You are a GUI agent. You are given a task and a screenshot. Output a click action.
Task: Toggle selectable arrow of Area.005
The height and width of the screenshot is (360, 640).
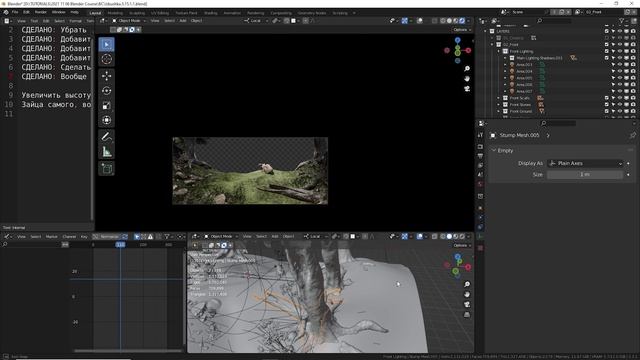coord(613,78)
